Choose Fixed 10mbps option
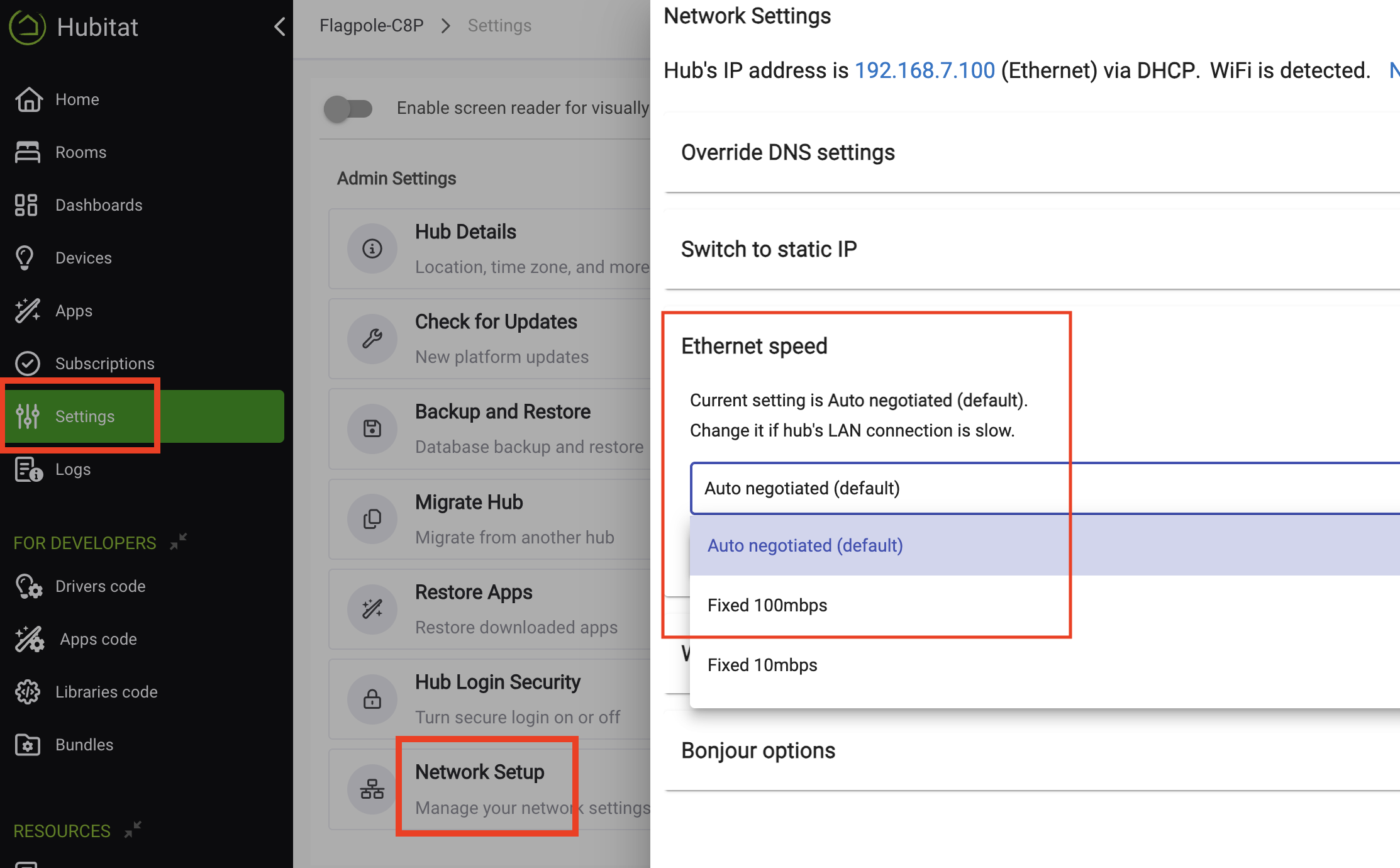Image resolution: width=1400 pixels, height=868 pixels. click(762, 665)
